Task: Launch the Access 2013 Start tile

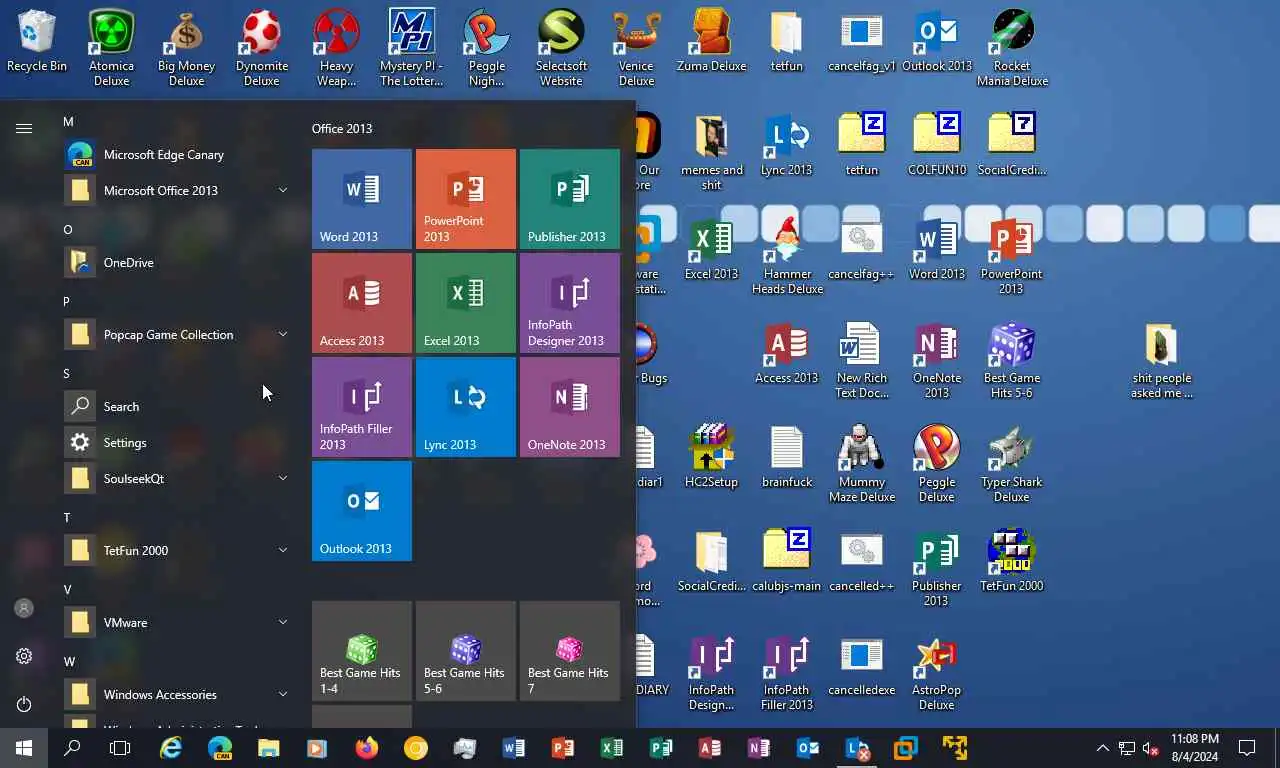Action: (x=362, y=303)
